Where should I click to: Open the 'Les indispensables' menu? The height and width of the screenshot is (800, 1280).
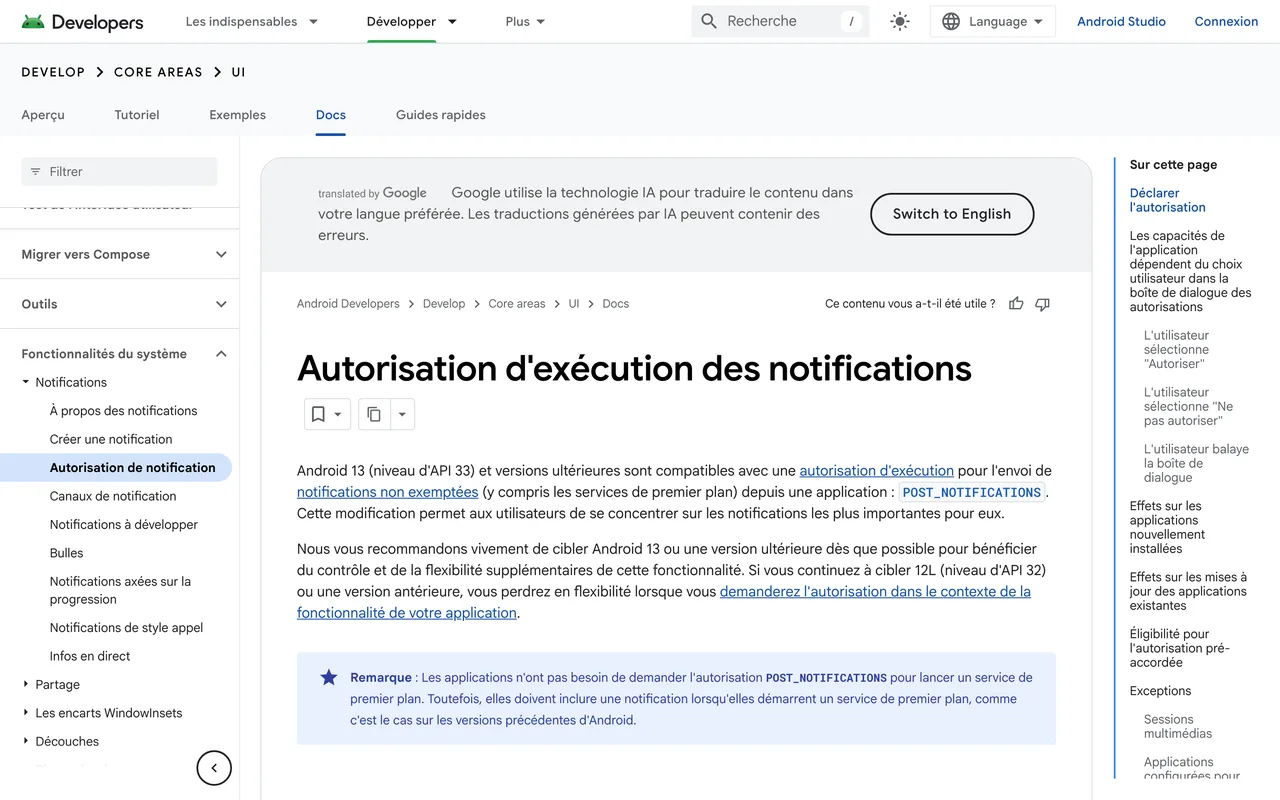tap(252, 21)
